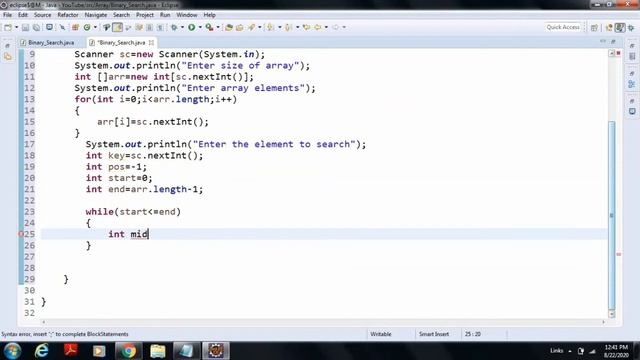The height and width of the screenshot is (360, 640).
Task: Toggle Mark Occurrences in toolbar
Action: click(x=117, y=27)
